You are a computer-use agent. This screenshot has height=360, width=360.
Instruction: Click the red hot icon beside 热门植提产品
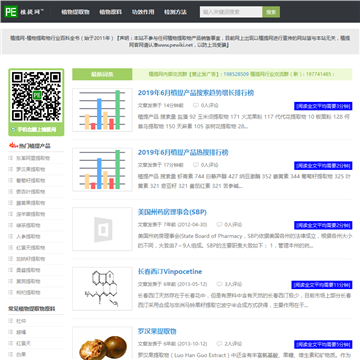[13, 145]
